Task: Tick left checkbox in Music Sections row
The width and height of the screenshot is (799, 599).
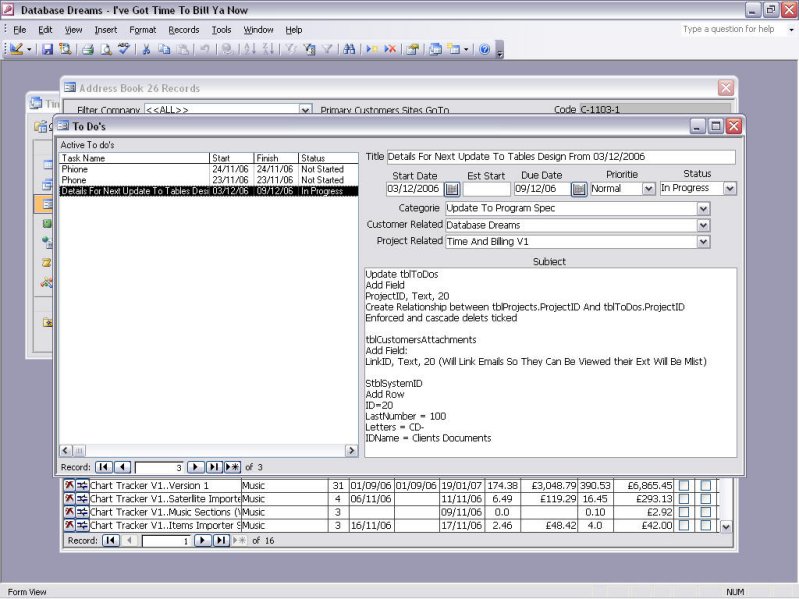Action: (x=684, y=512)
